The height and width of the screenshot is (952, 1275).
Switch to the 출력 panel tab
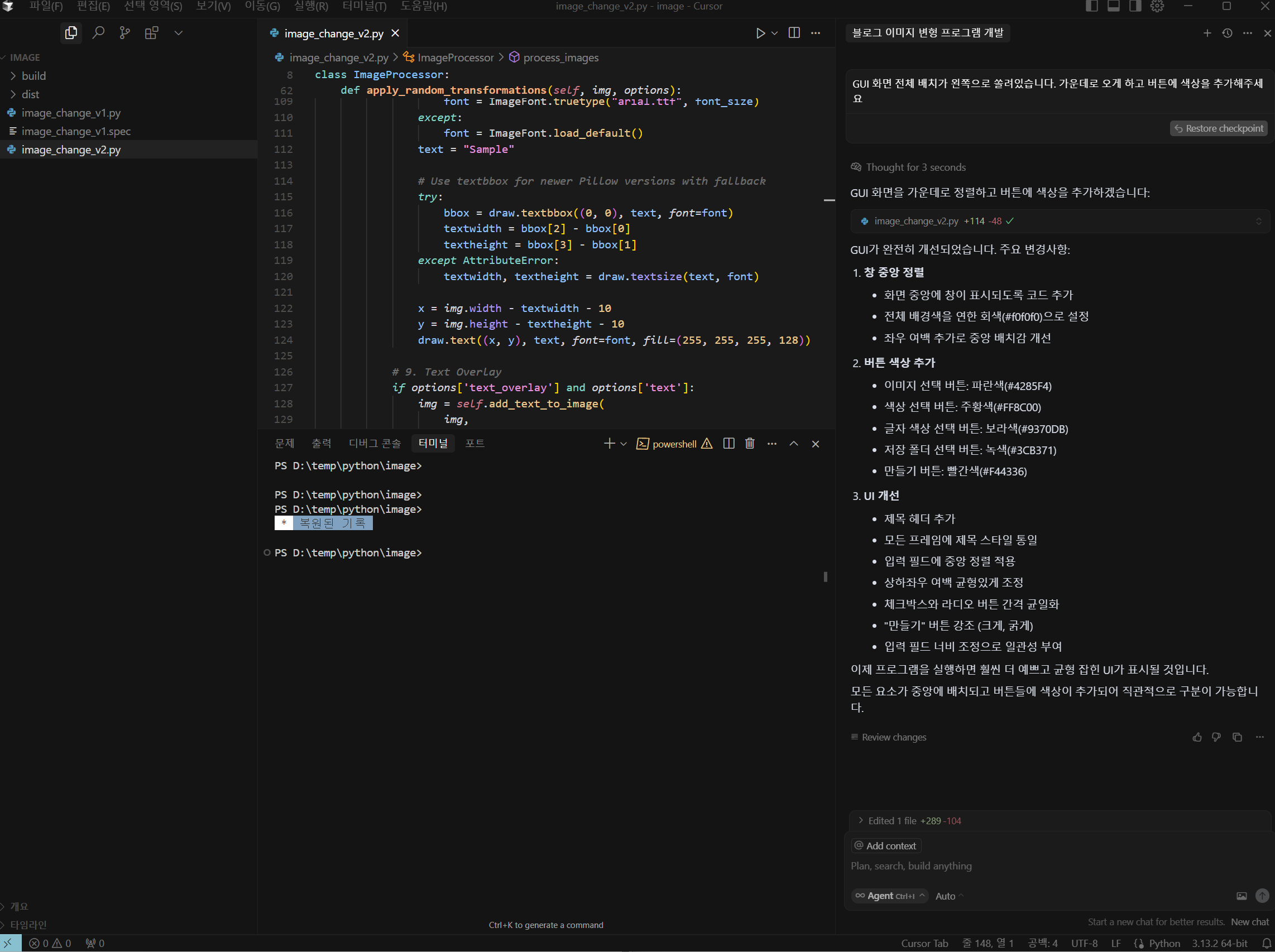coord(321,443)
